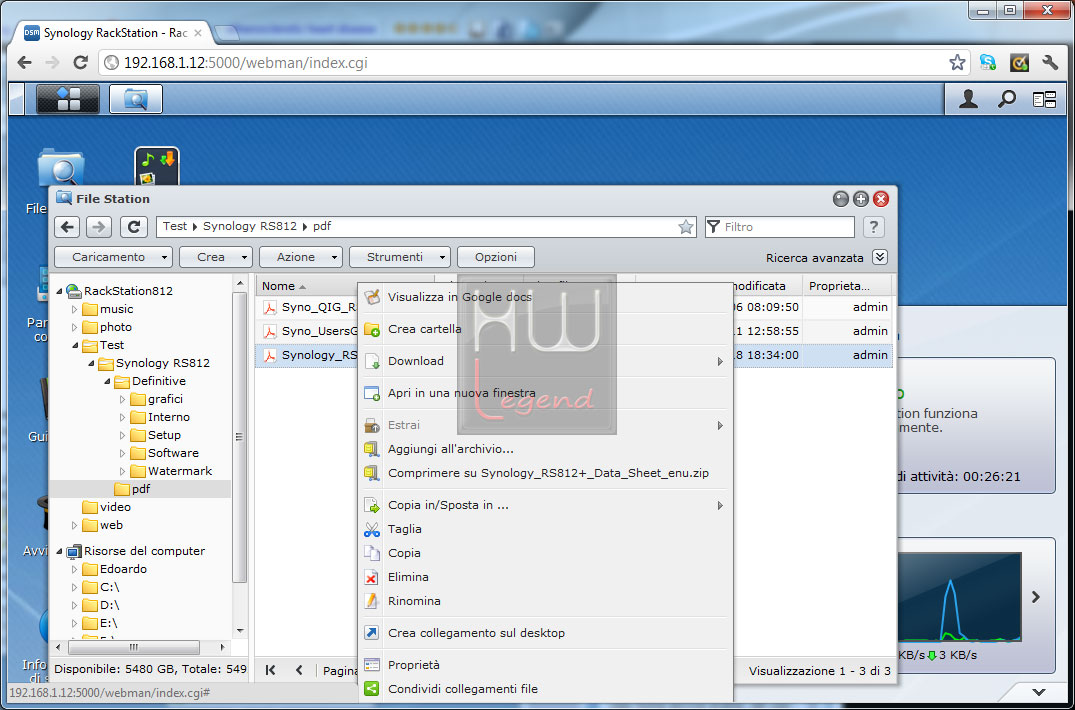Choose 'Apri in una nuova finestra'

point(545,393)
